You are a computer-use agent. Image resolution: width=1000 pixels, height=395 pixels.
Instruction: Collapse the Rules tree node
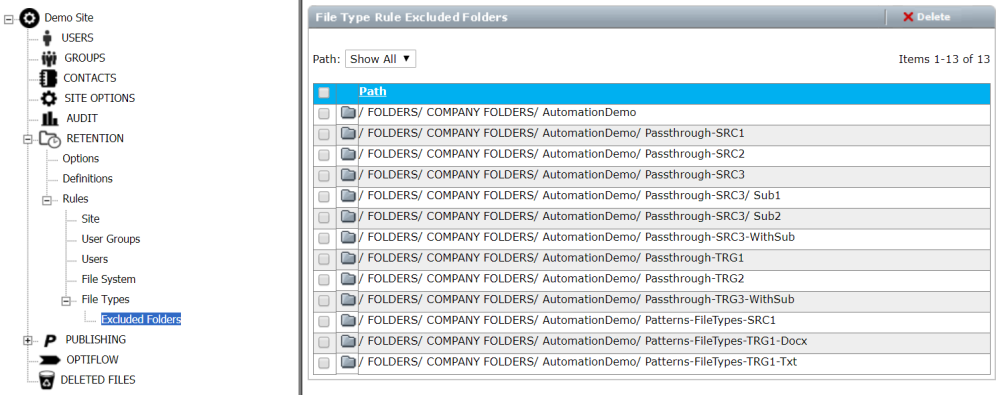tap(47, 200)
